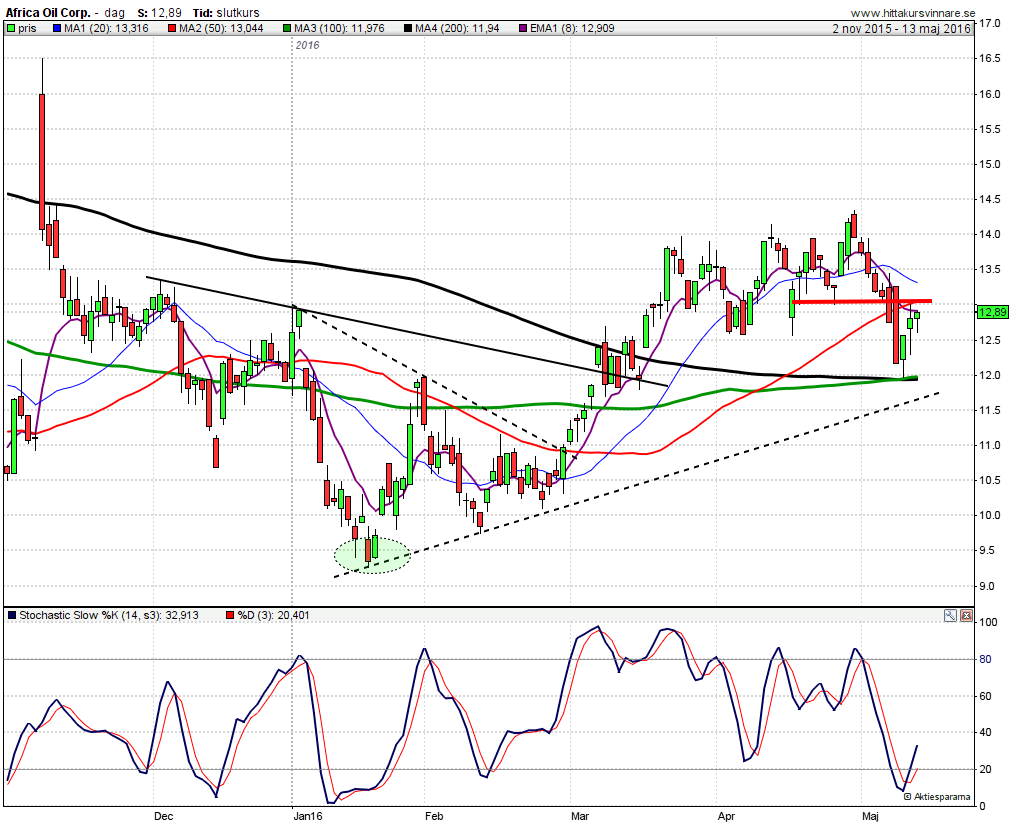Click the 'Apr' month label on time axis
This screenshot has width=1018, height=829.
point(726,817)
